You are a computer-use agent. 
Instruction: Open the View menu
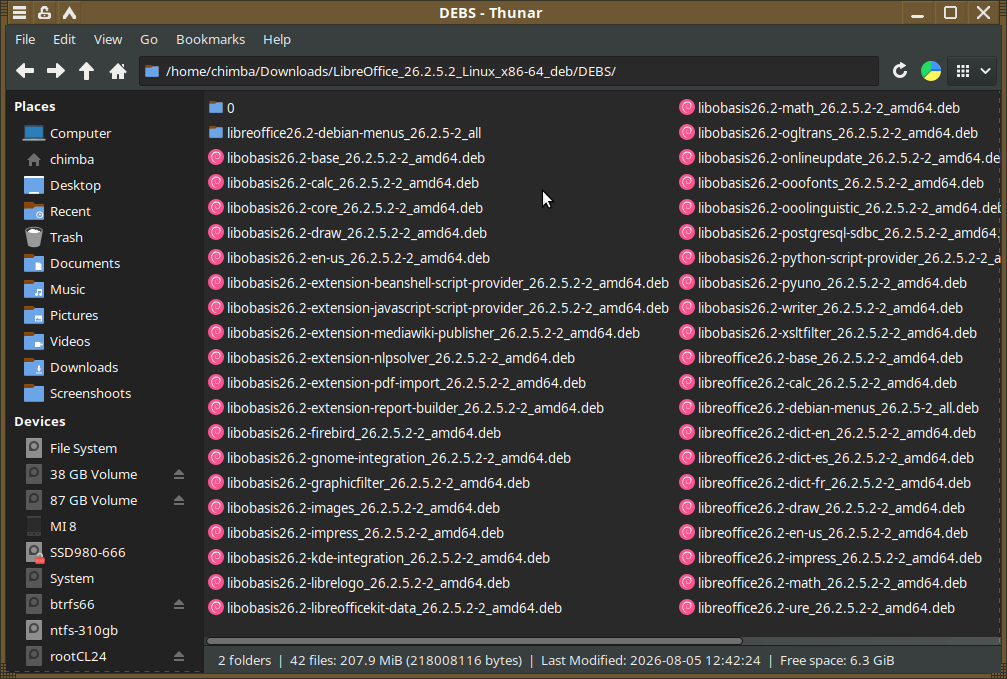pyautogui.click(x=108, y=39)
